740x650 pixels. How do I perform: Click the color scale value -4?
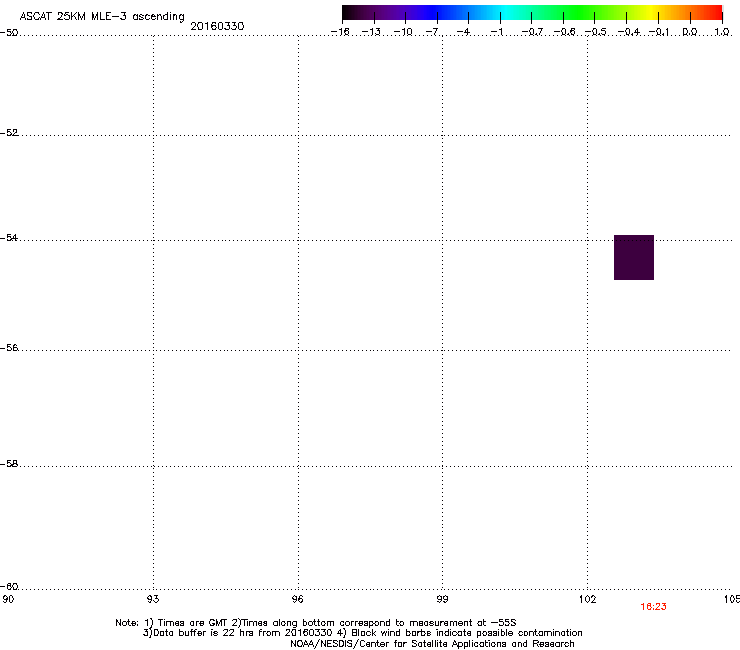(x=463, y=32)
